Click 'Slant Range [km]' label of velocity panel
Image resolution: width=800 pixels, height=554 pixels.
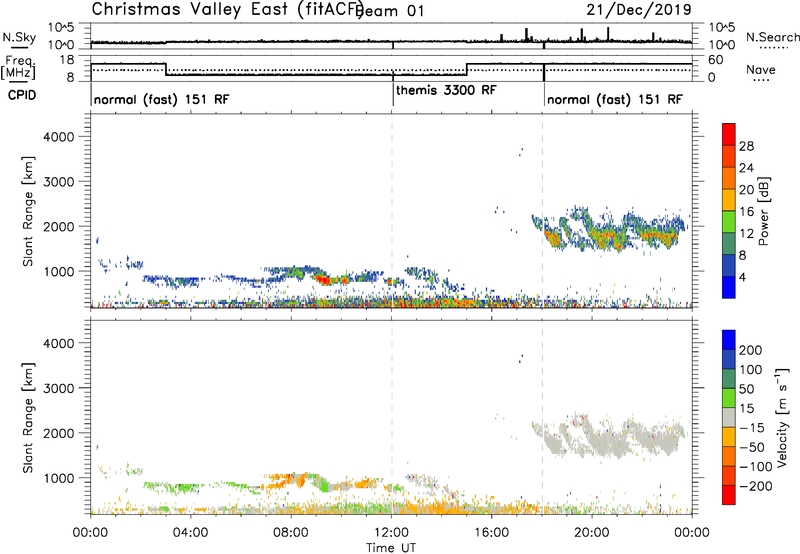tap(28, 418)
